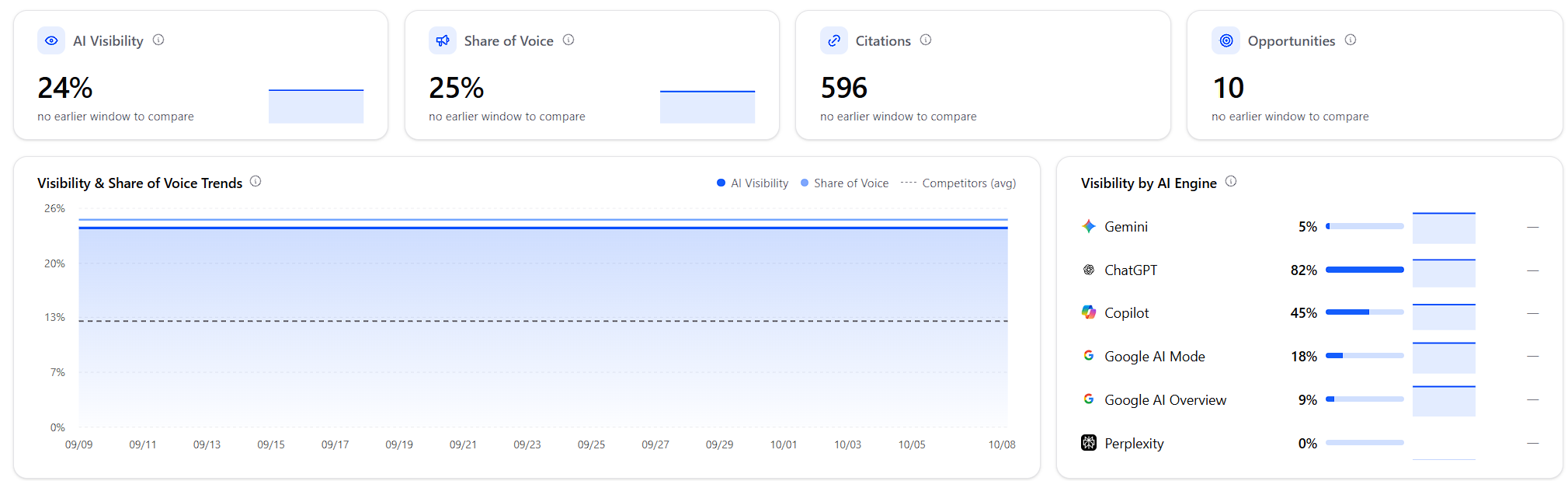Image resolution: width=1568 pixels, height=481 pixels.
Task: Click the Google AI Mode logo
Action: (x=1089, y=356)
